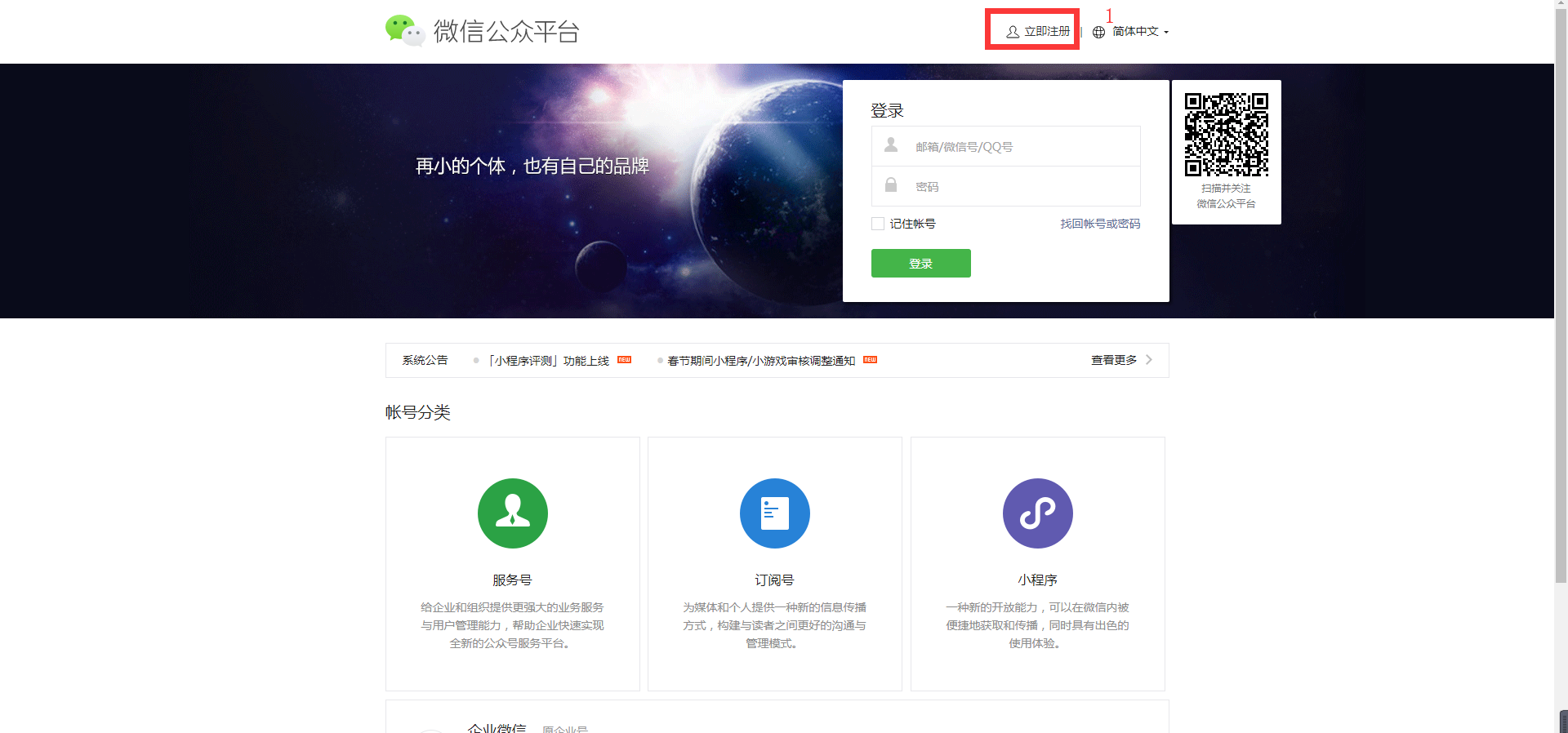Click the purple 小程序 mini program icon

pyautogui.click(x=1037, y=513)
